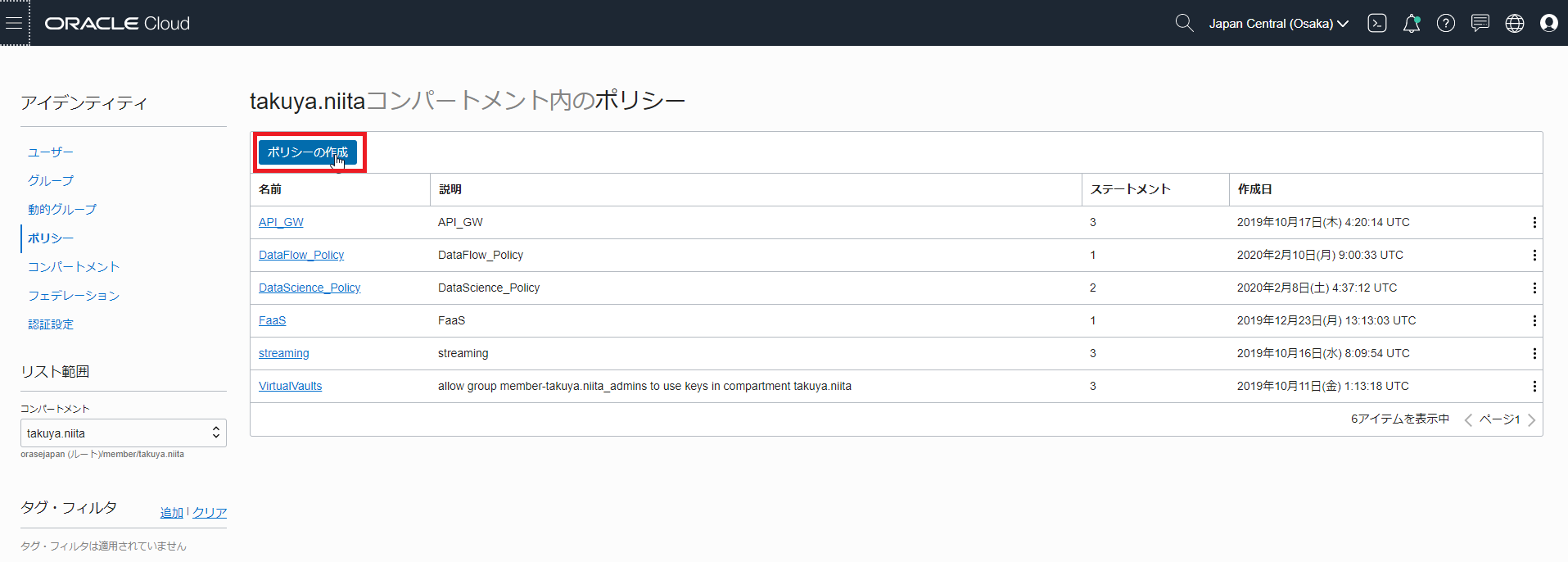Click the 名前 column header
Viewport: 1568px width, 562px height.
(x=270, y=189)
